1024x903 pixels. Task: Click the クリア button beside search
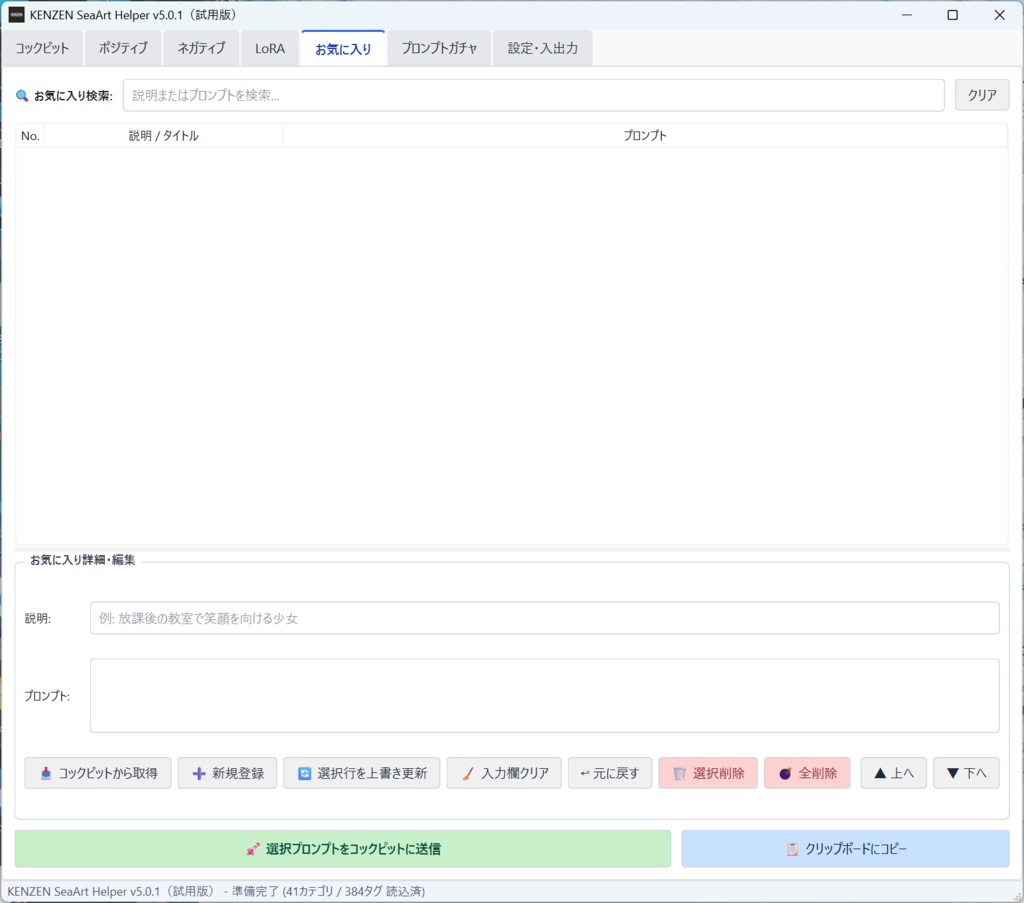982,95
